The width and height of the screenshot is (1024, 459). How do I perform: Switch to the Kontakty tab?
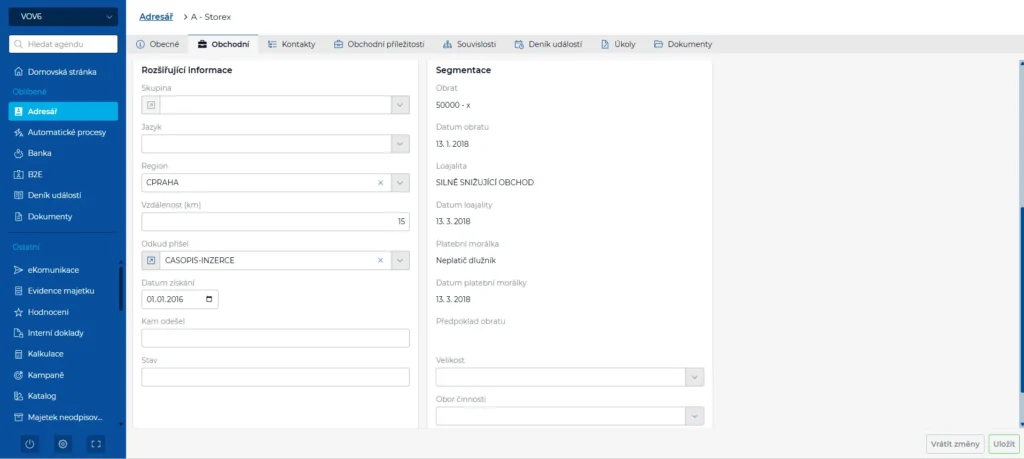click(x=292, y=45)
